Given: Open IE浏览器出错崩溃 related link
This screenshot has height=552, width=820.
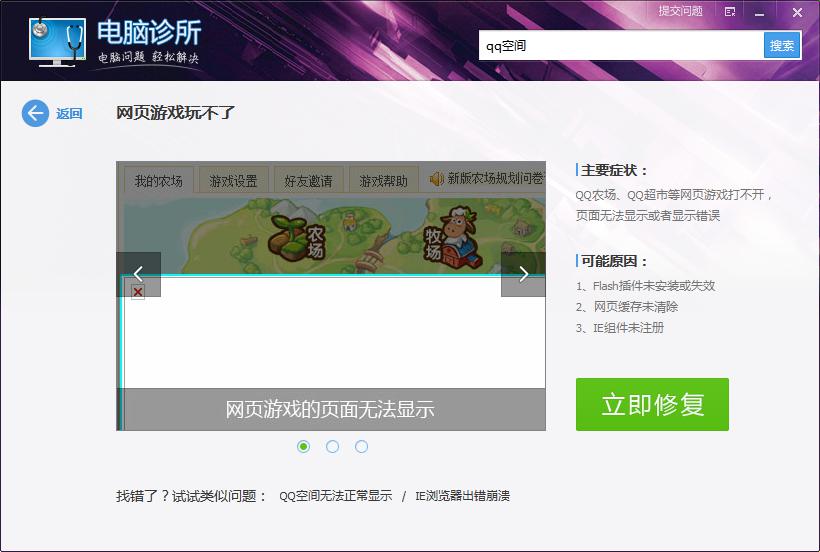Looking at the screenshot, I should coord(462,496).
